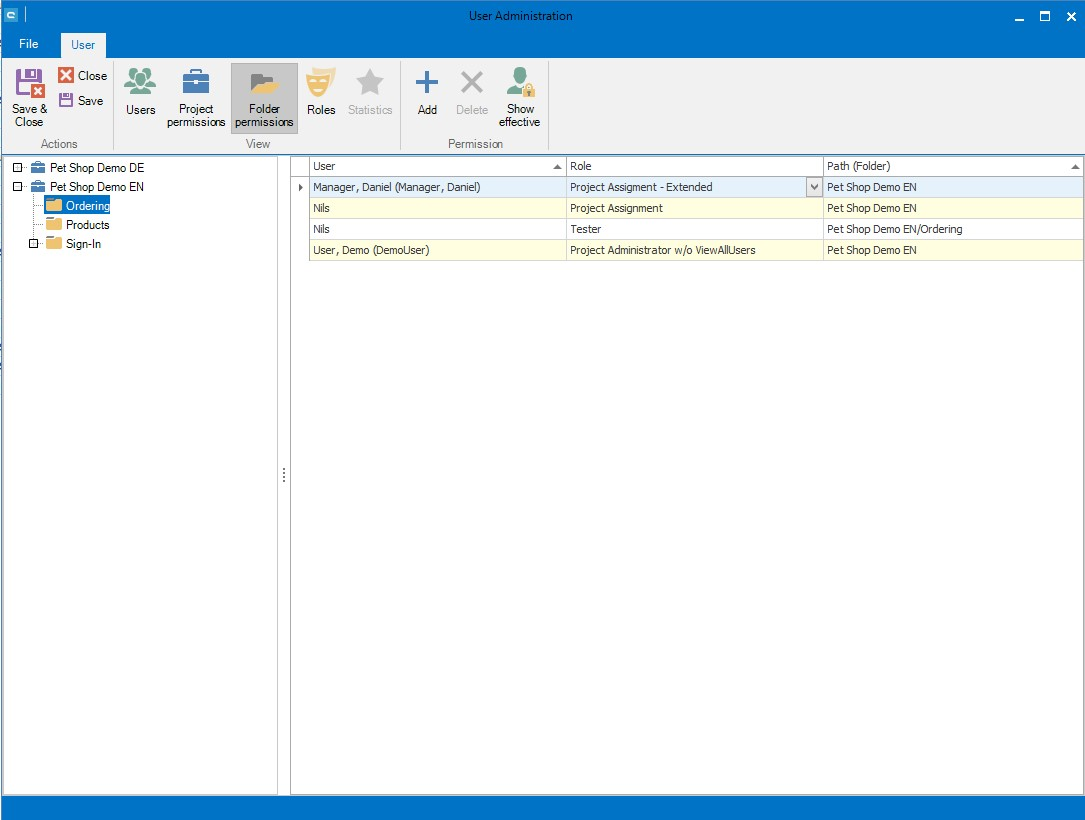Image resolution: width=1085 pixels, height=820 pixels.
Task: Expand the Sign-In folder node
Action: (33, 244)
